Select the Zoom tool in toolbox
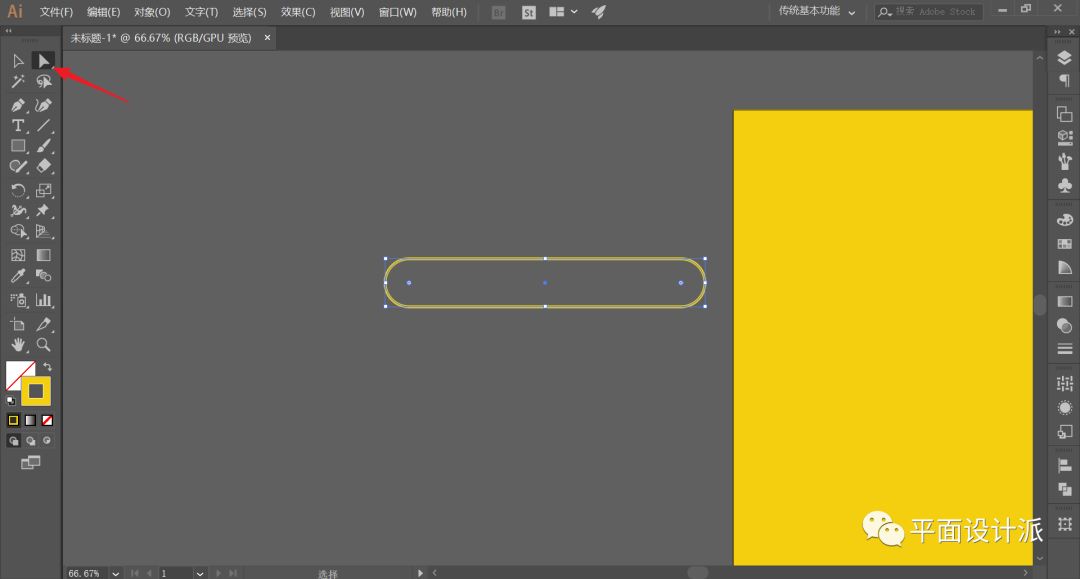 point(44,345)
